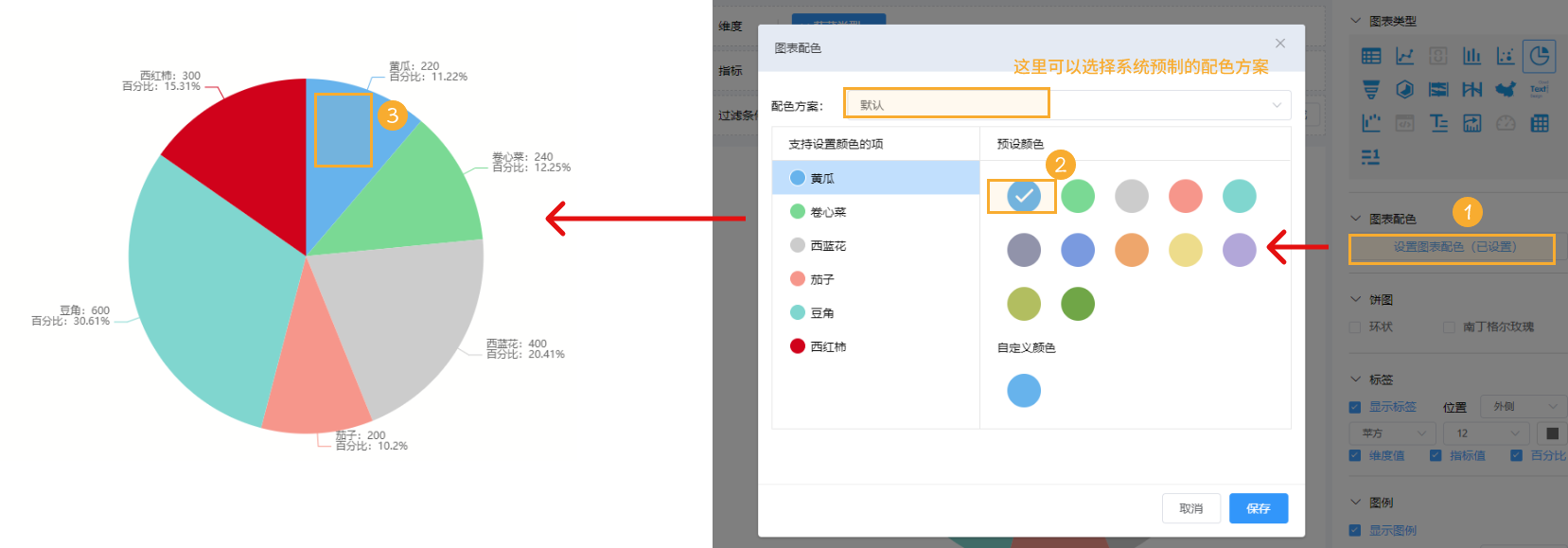1568x548 pixels.
Task: Collapse the 图表配色 section
Action: 1355,219
